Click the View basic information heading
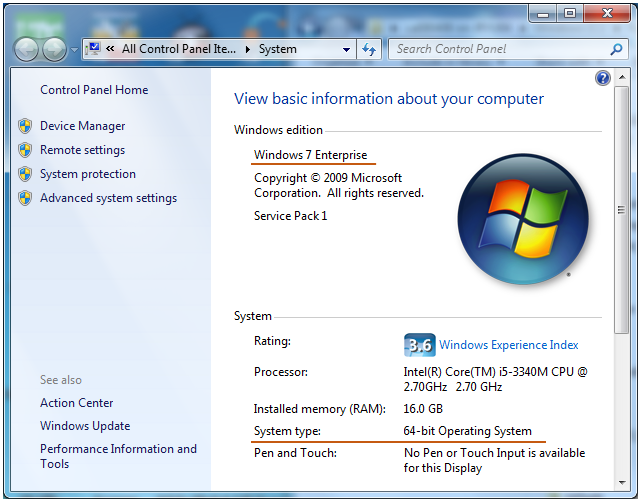641x500 pixels. pos(389,99)
